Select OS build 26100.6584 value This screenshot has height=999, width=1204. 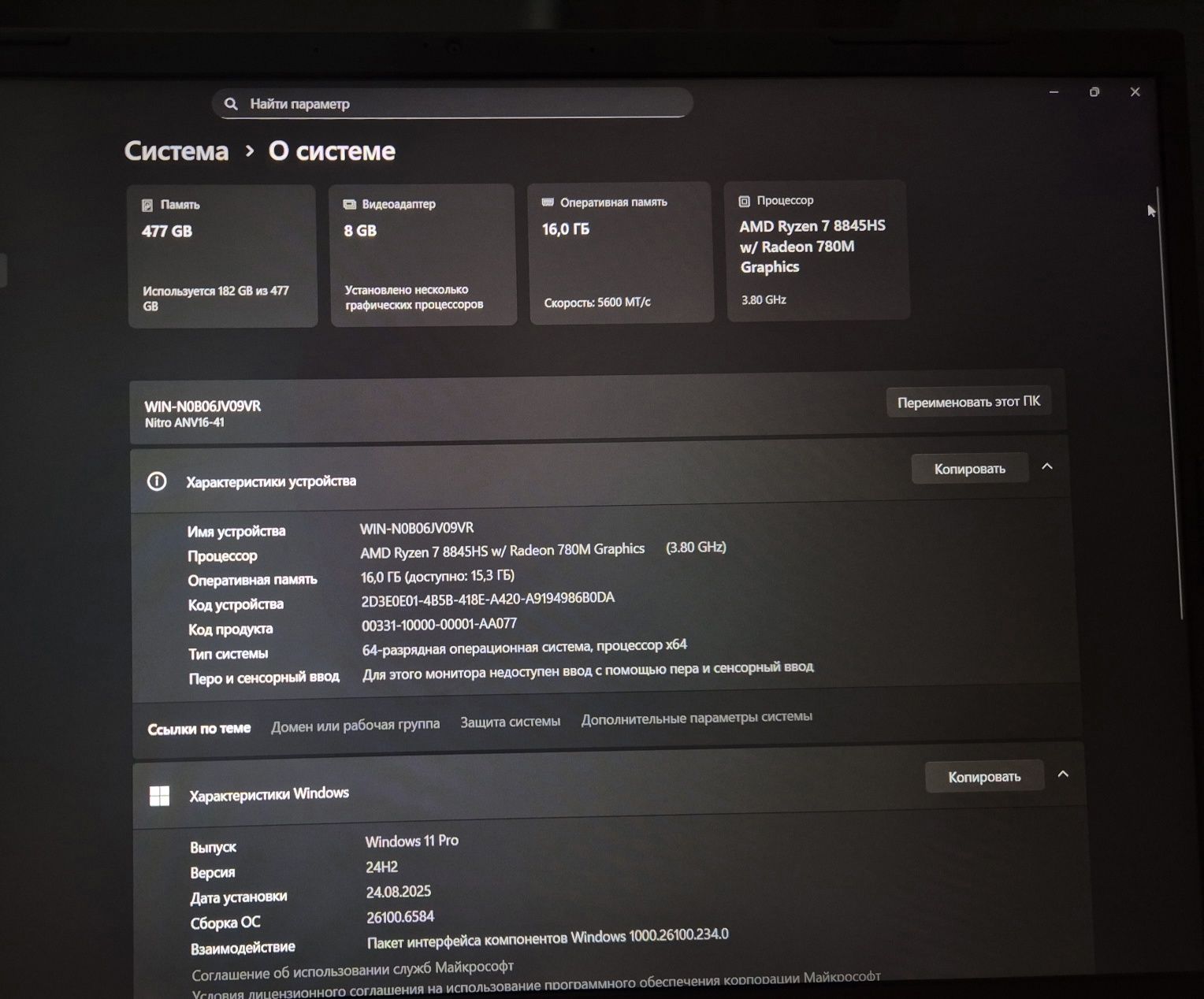click(400, 917)
